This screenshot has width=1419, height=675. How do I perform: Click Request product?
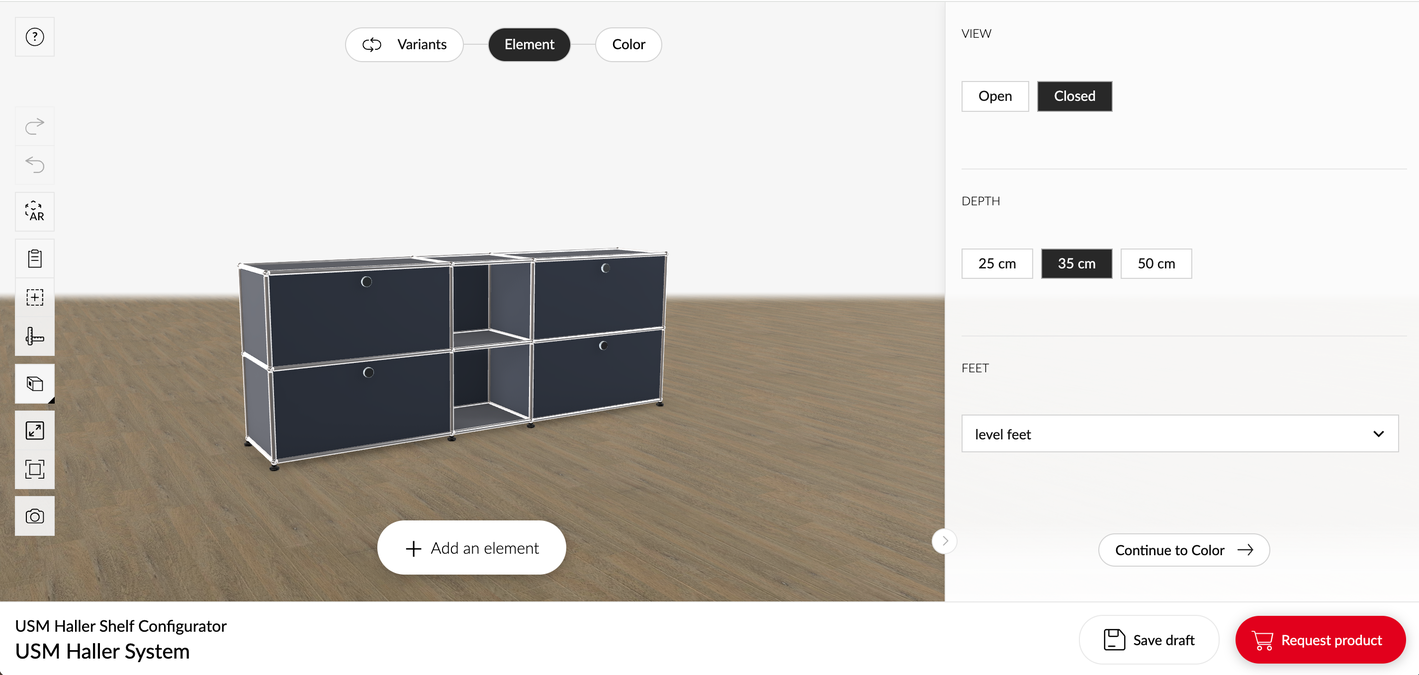[1320, 639]
